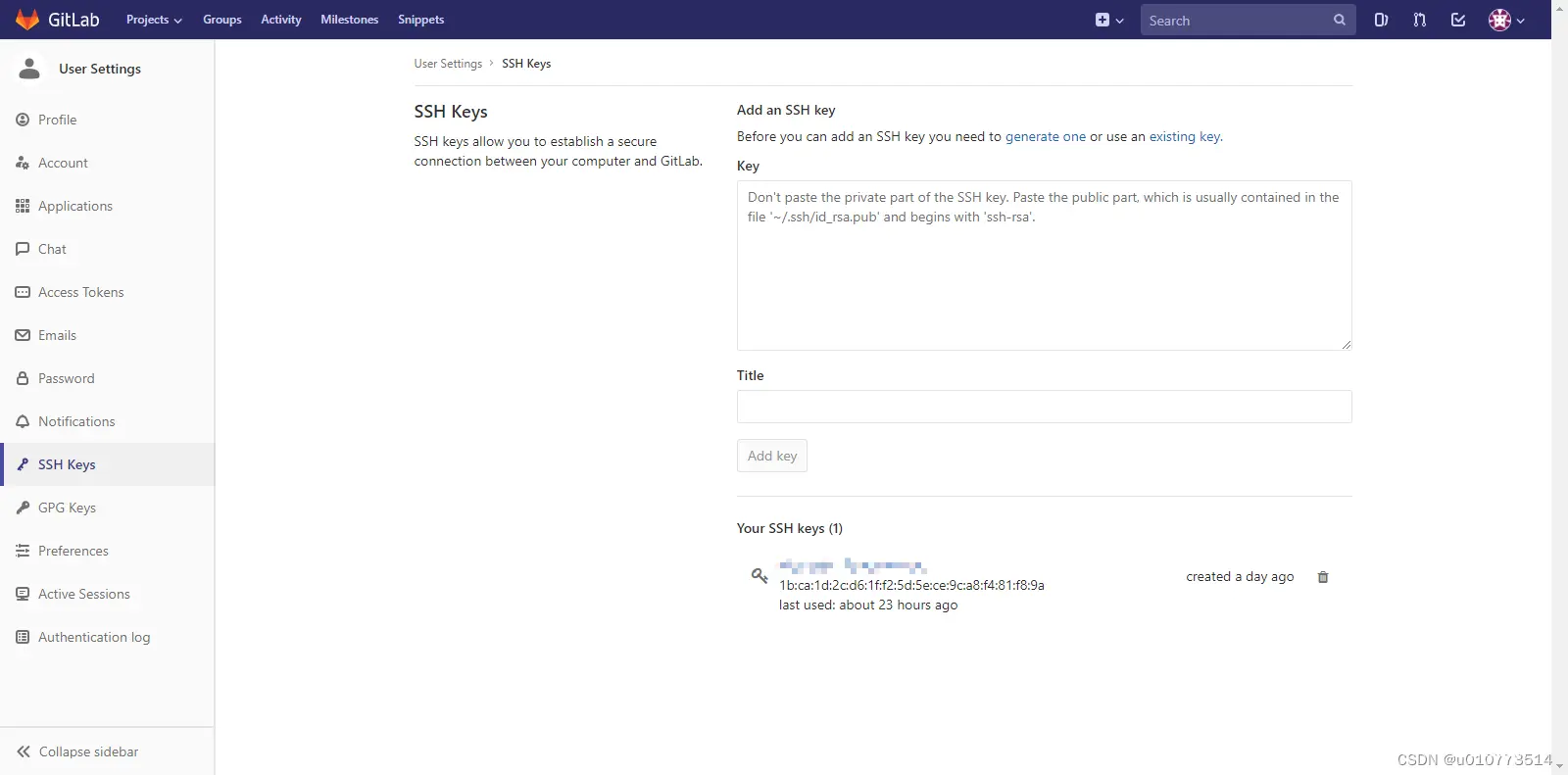Follow the 'existing key' link

1185,136
